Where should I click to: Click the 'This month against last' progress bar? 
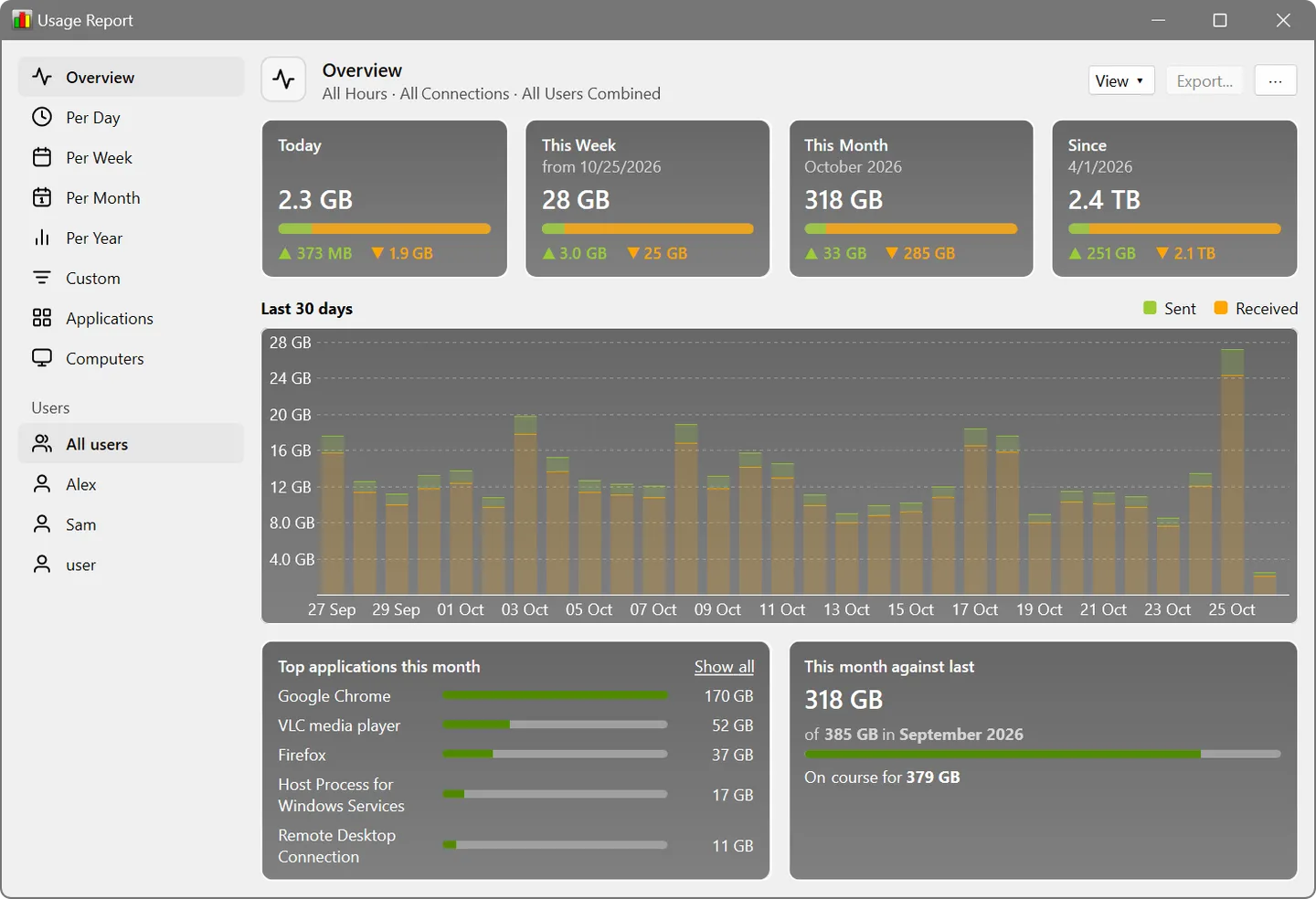pos(1043,755)
